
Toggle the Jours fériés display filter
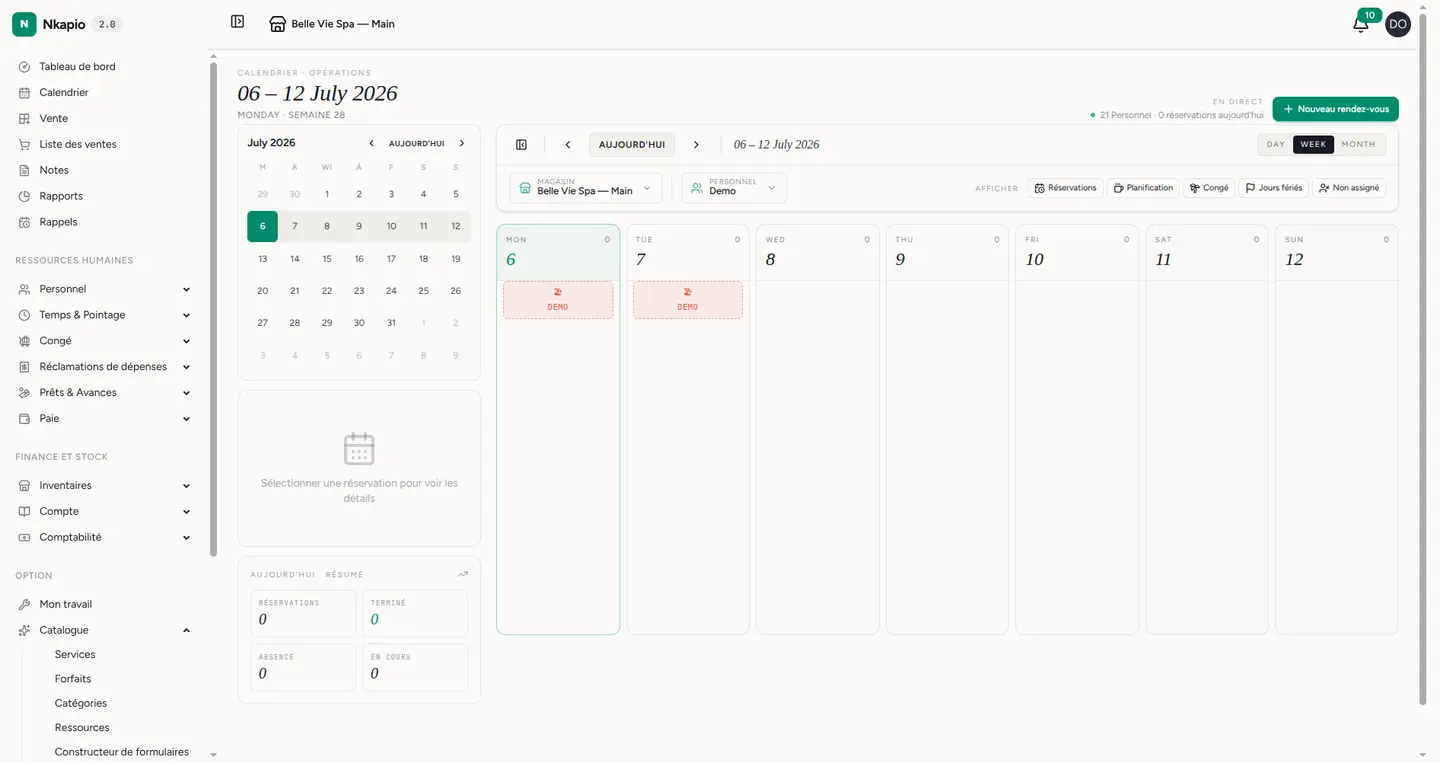[1274, 188]
